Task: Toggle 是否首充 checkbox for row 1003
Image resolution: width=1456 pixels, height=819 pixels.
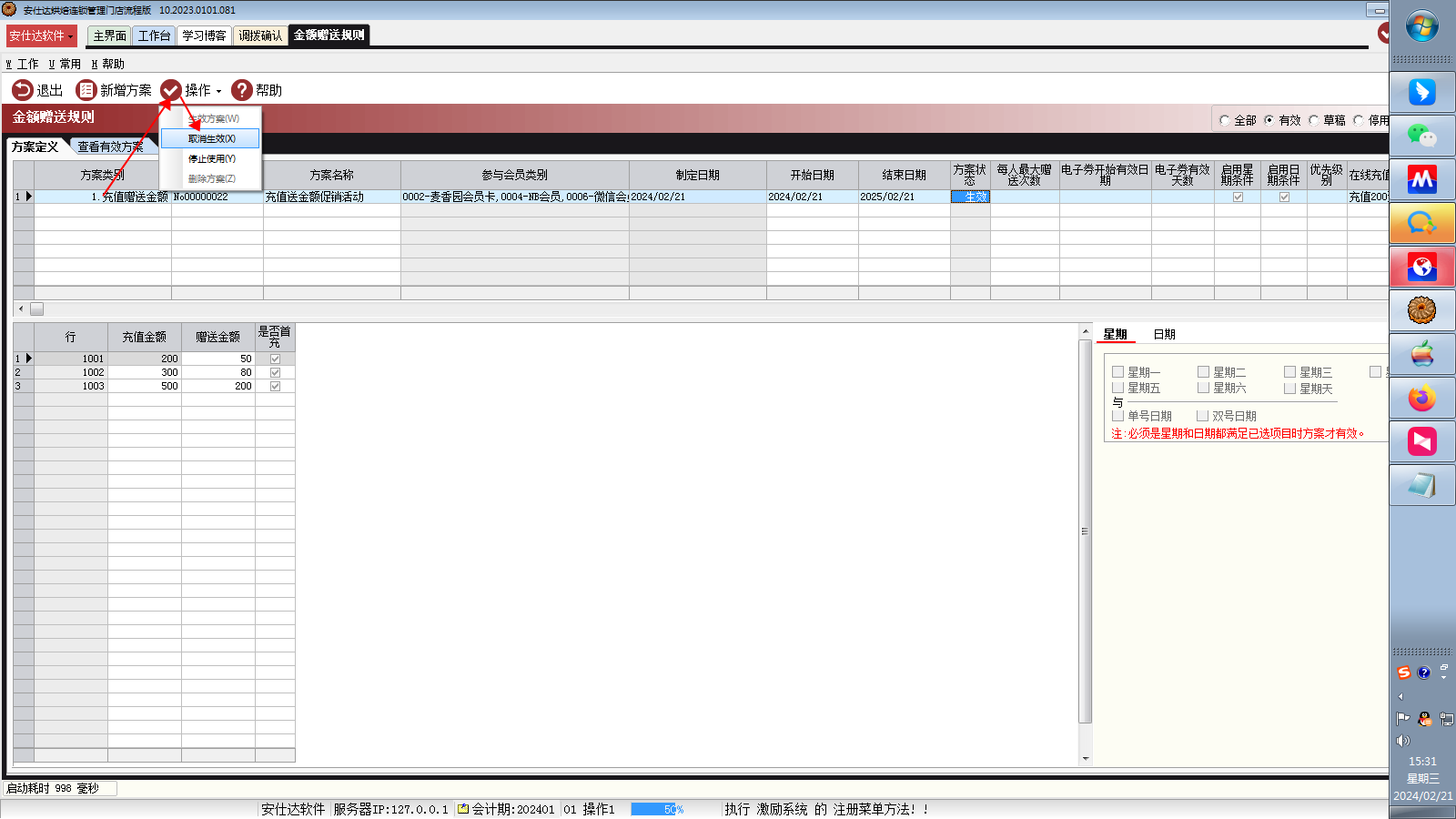Action: pos(275,386)
